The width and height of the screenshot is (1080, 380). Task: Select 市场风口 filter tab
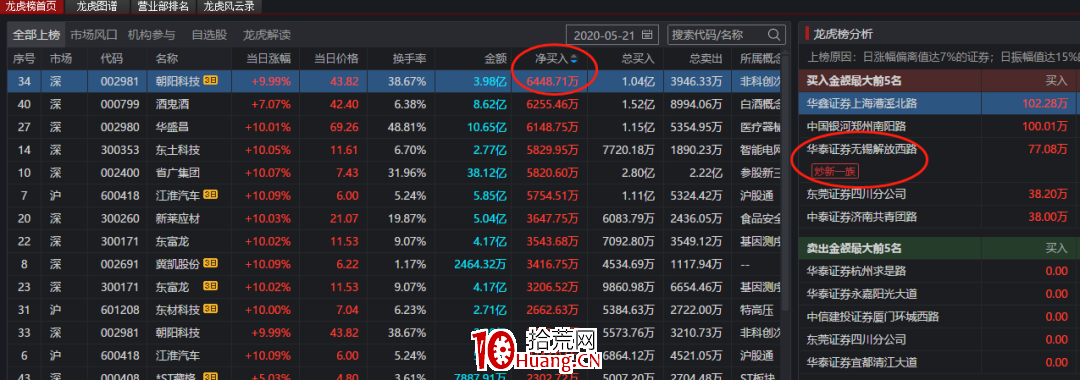coord(94,35)
